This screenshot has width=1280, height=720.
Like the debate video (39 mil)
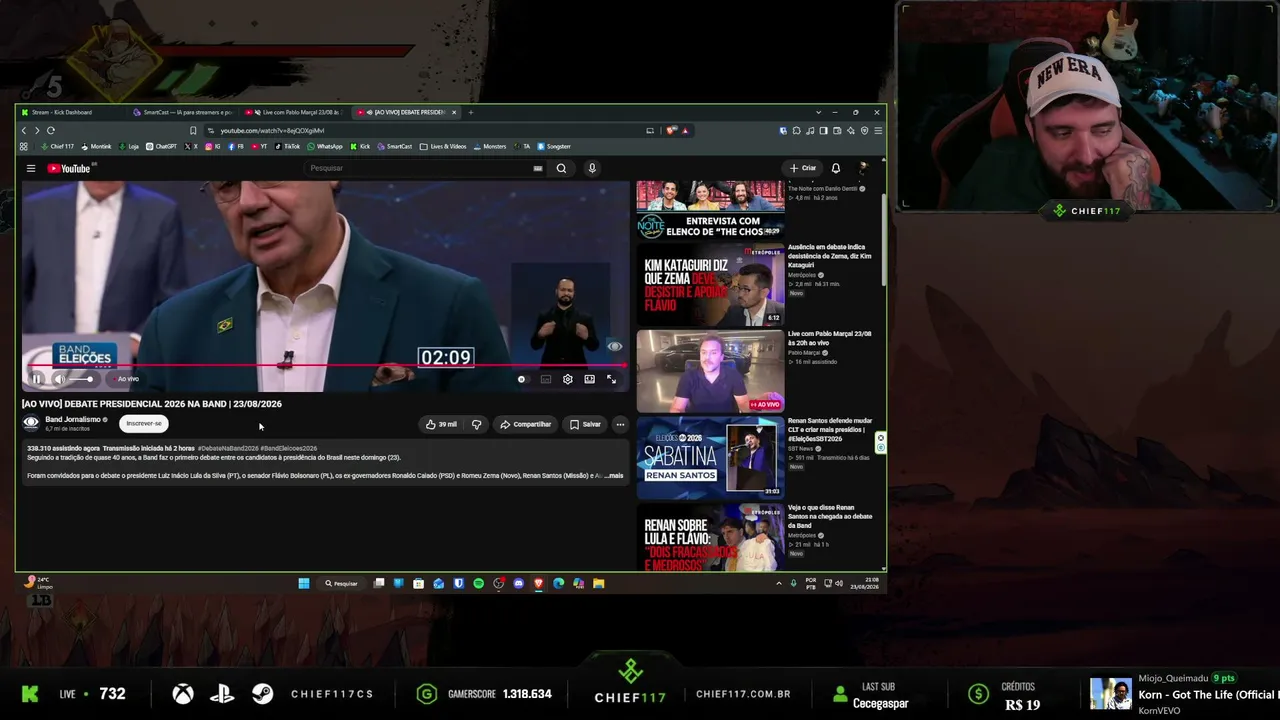coord(441,424)
